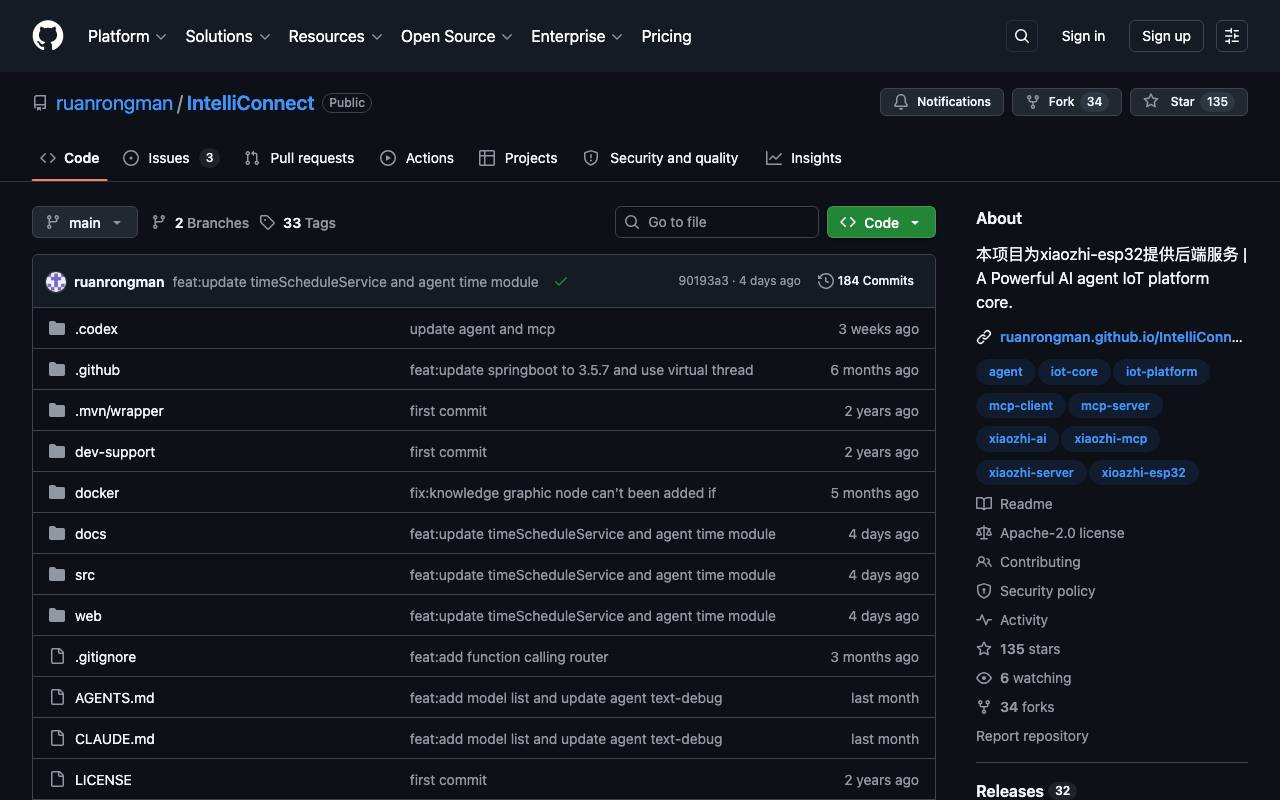Screen dimensions: 1280x800
Task: Click the .codex folder icon
Action: click(57, 329)
